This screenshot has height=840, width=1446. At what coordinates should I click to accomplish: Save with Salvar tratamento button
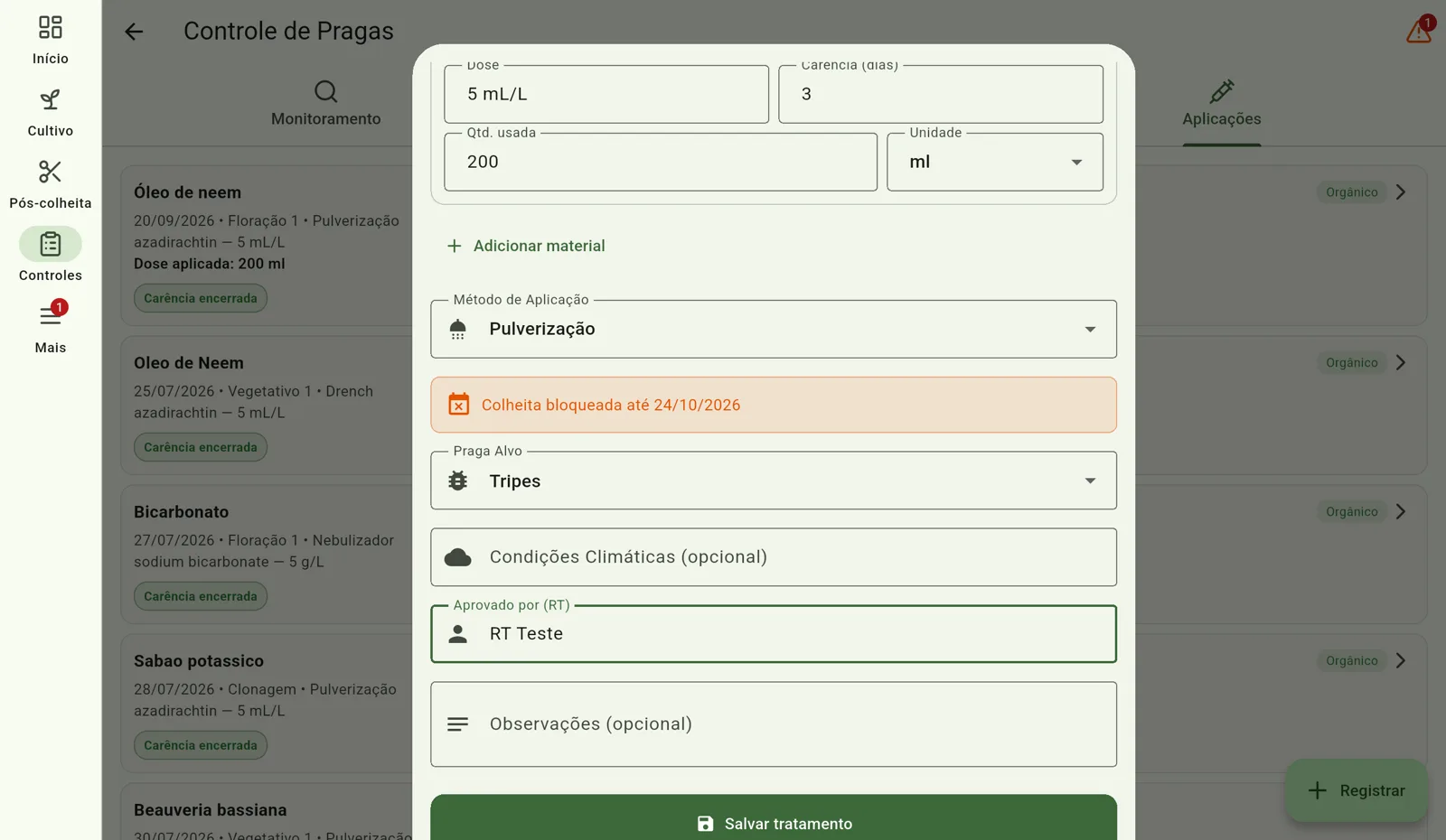tap(774, 817)
